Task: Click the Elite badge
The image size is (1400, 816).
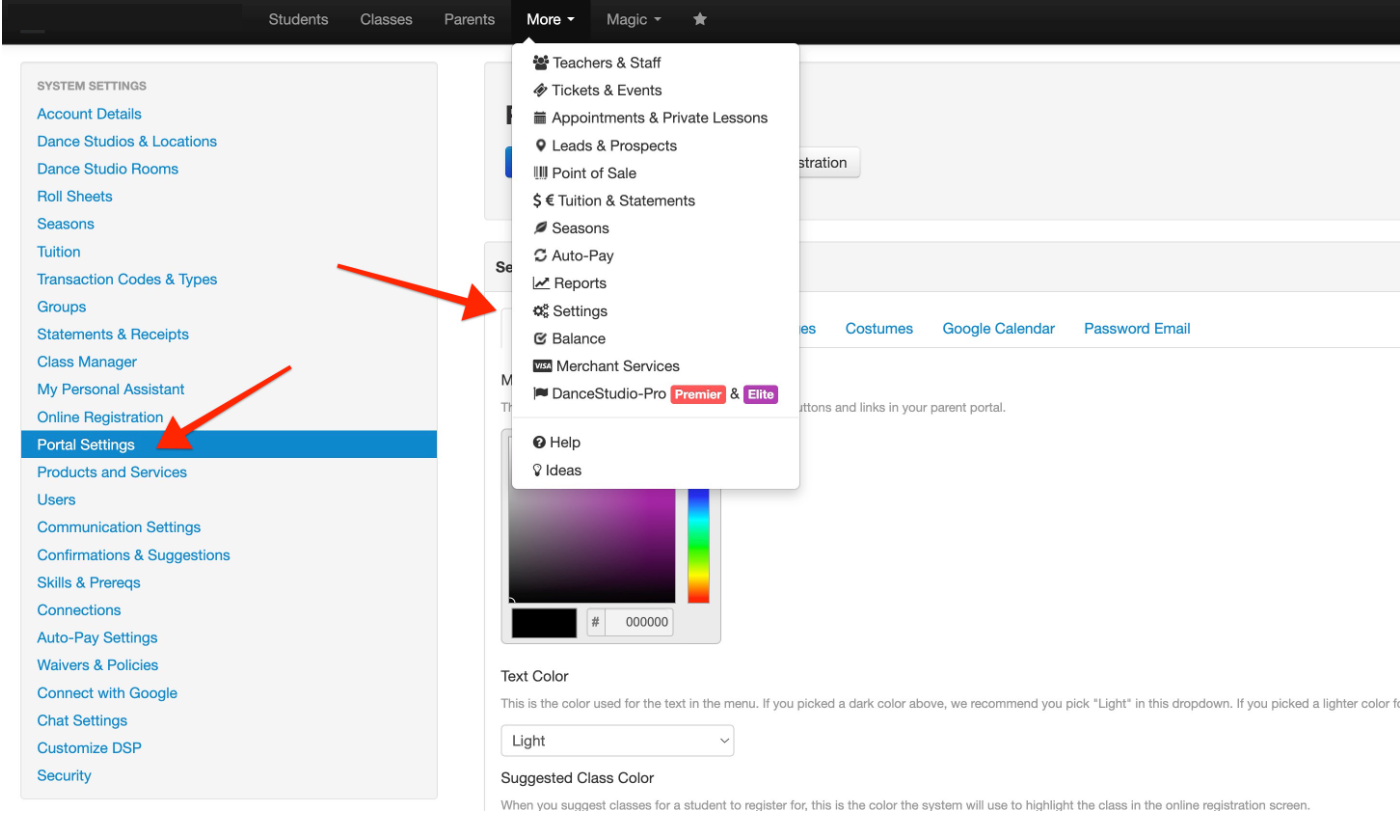Action: point(761,394)
